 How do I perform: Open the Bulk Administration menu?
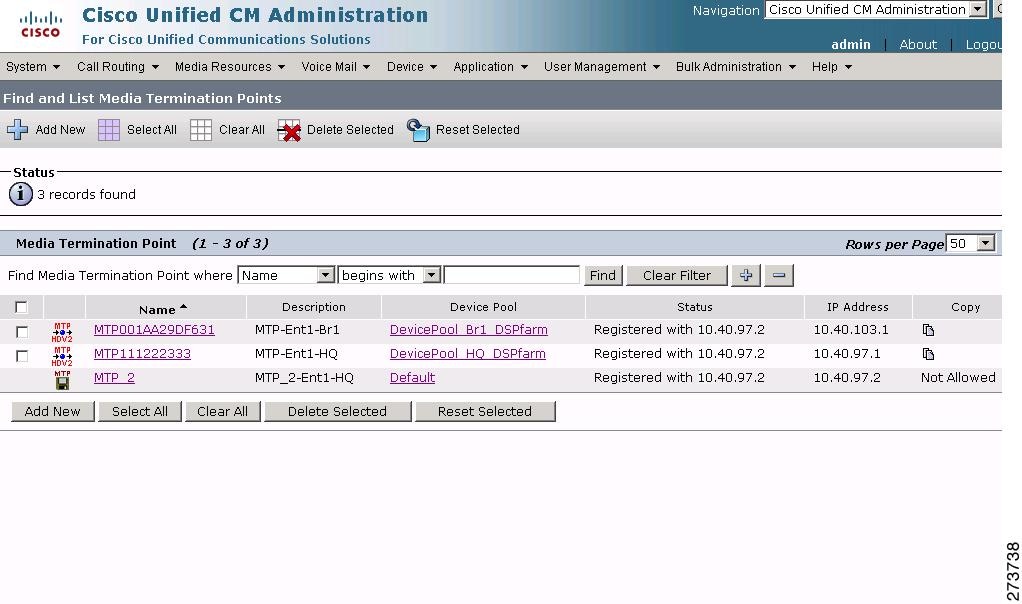click(x=736, y=66)
